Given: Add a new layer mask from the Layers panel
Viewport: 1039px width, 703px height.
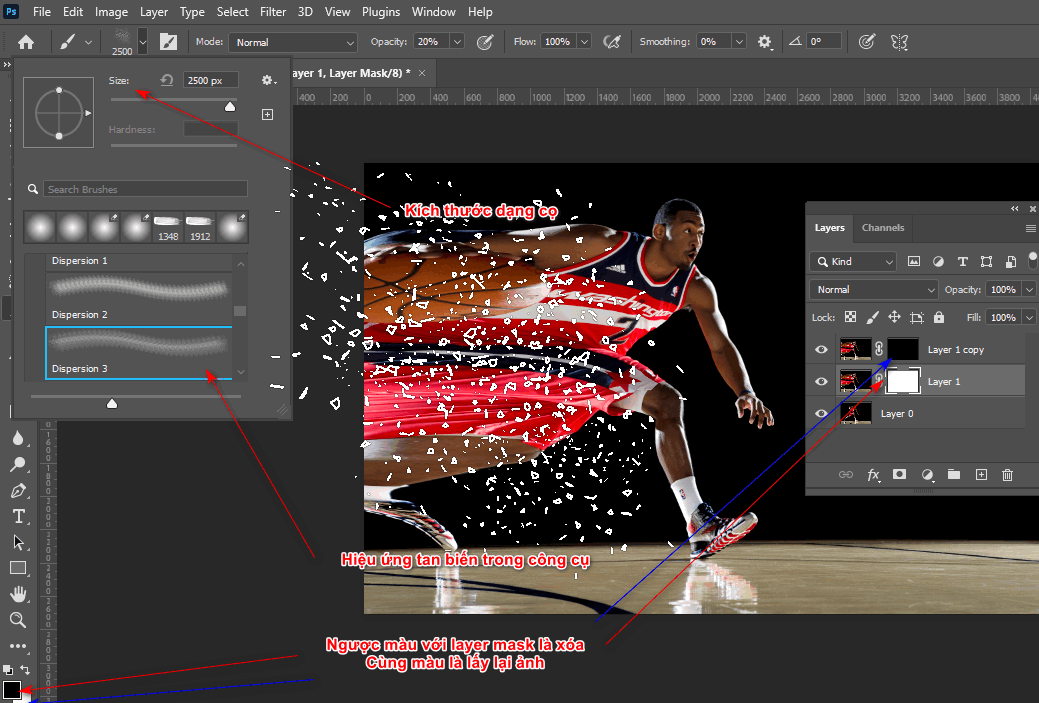Looking at the screenshot, I should [x=899, y=475].
